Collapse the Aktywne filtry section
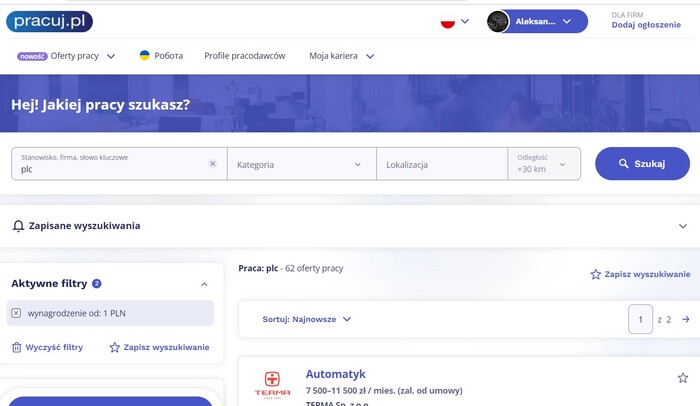Screen dimensions: 700x406 [204, 284]
